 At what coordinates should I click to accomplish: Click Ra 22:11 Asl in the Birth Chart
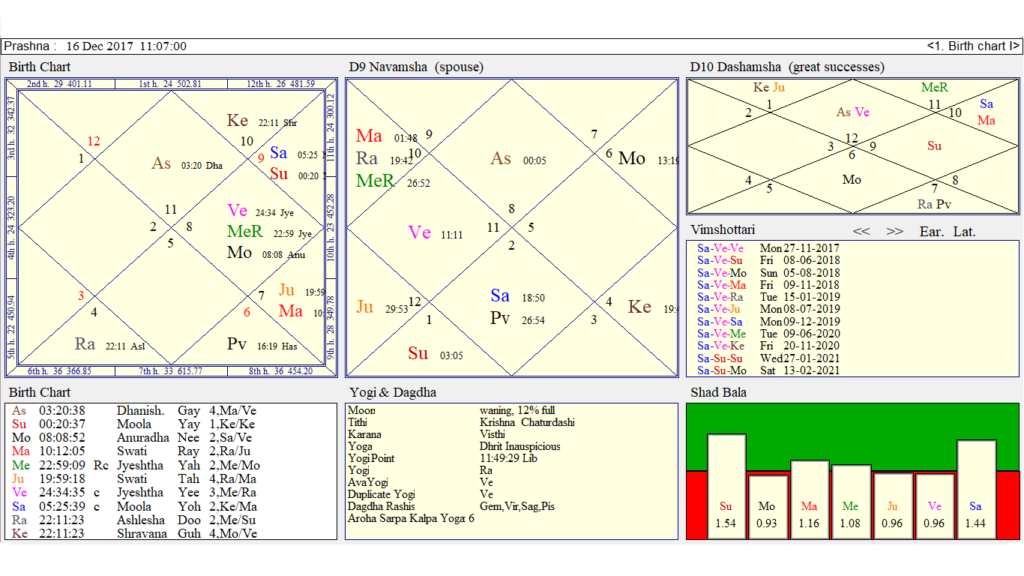[110, 344]
